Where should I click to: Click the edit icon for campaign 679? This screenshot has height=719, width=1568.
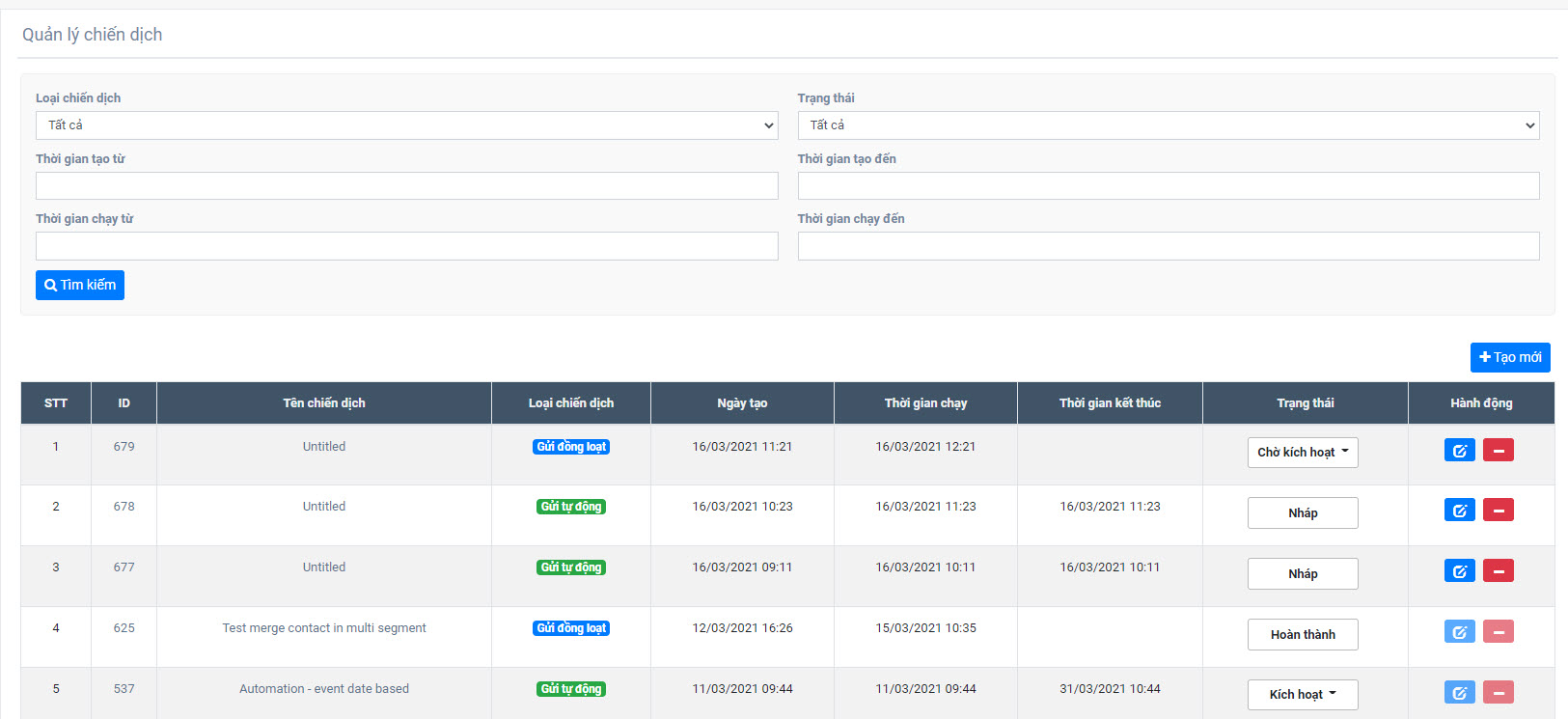coord(1459,451)
